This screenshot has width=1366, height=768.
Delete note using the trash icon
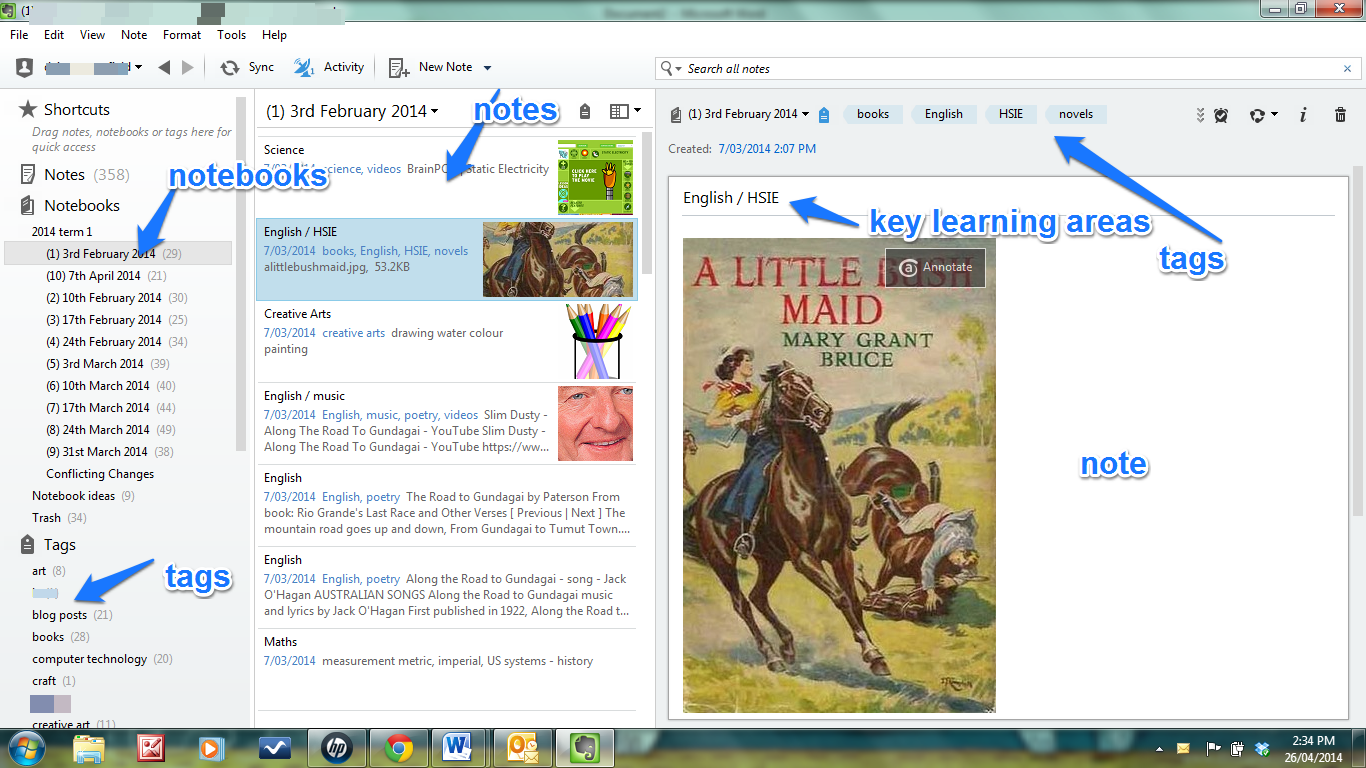click(1340, 115)
